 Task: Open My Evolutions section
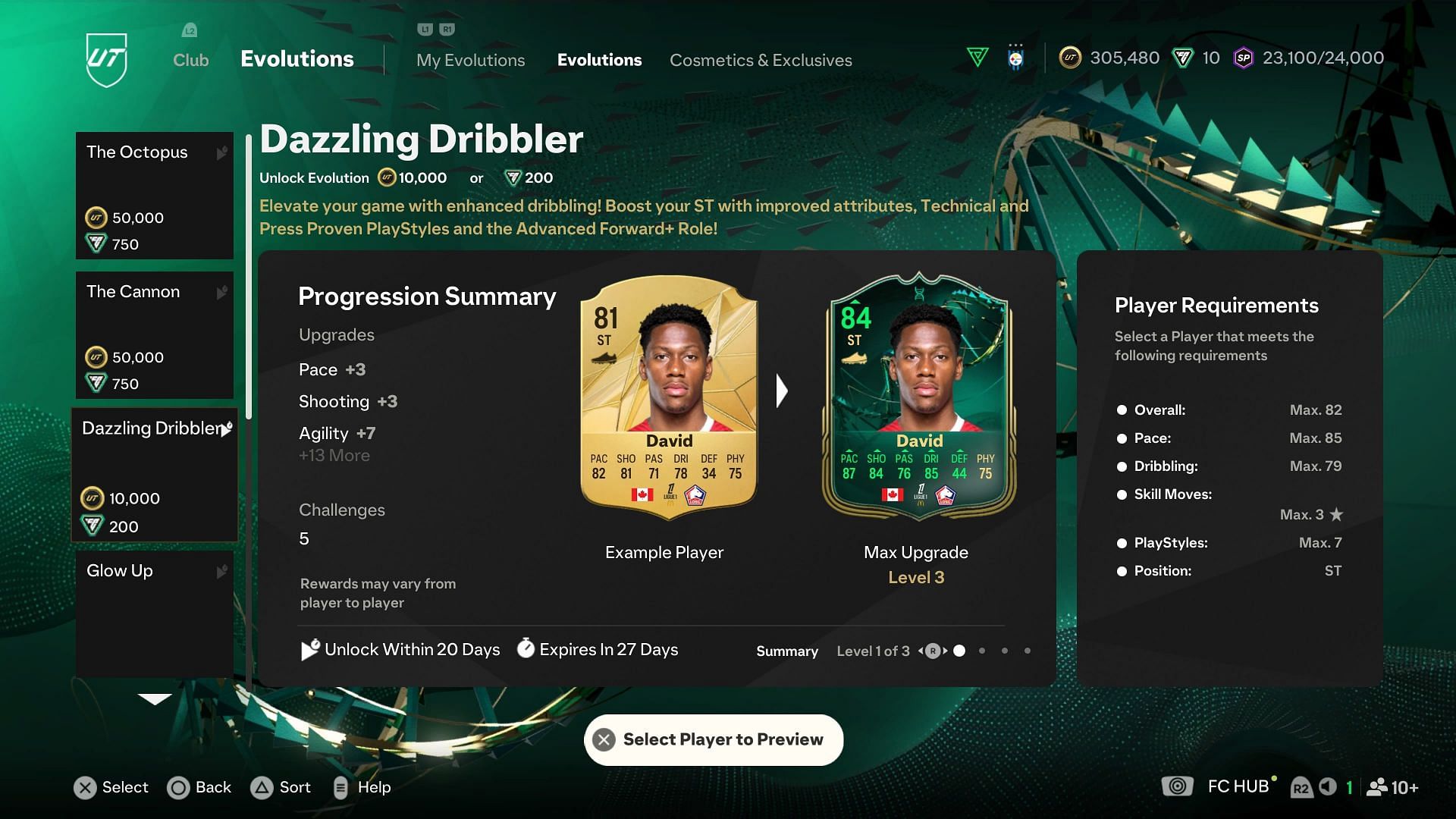[470, 60]
